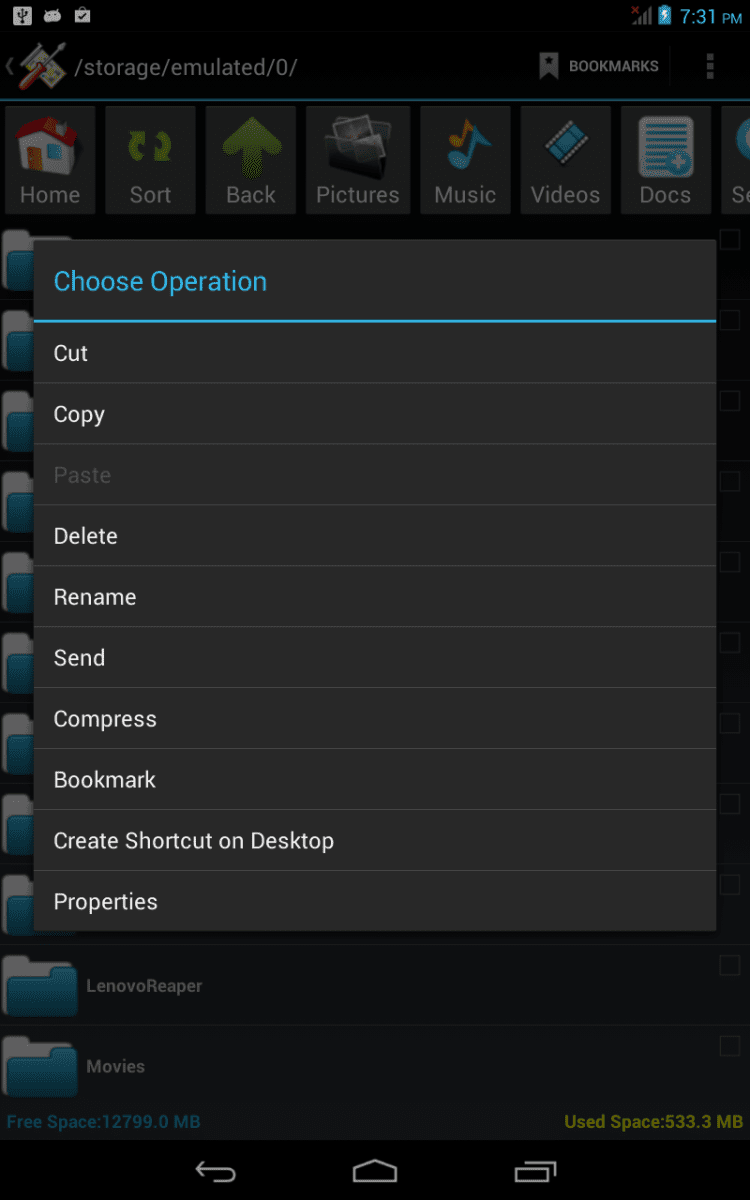
Task: Tick the checkbox for LenovoReaper folder
Action: (x=730, y=965)
